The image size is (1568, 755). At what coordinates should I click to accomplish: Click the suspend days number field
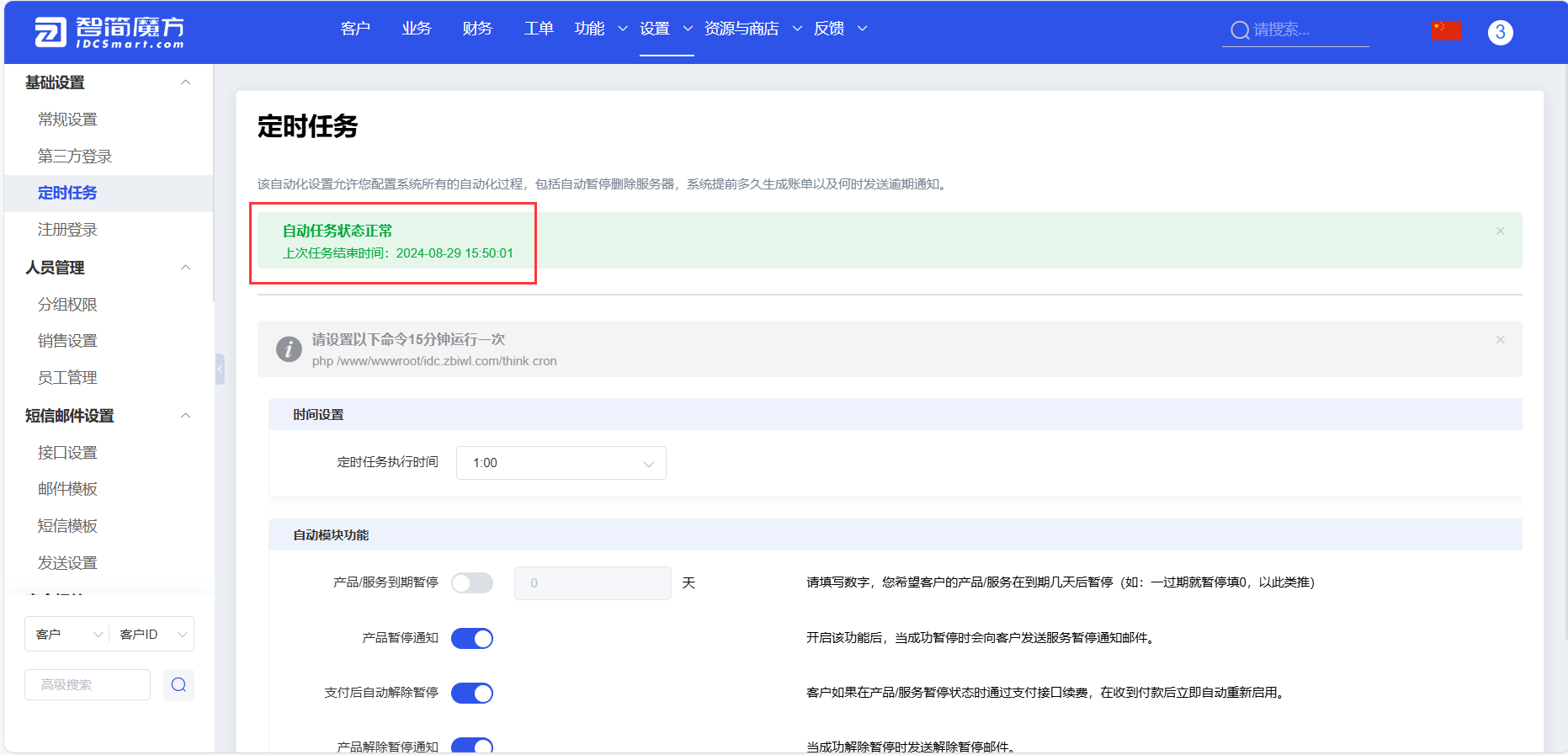coord(593,582)
